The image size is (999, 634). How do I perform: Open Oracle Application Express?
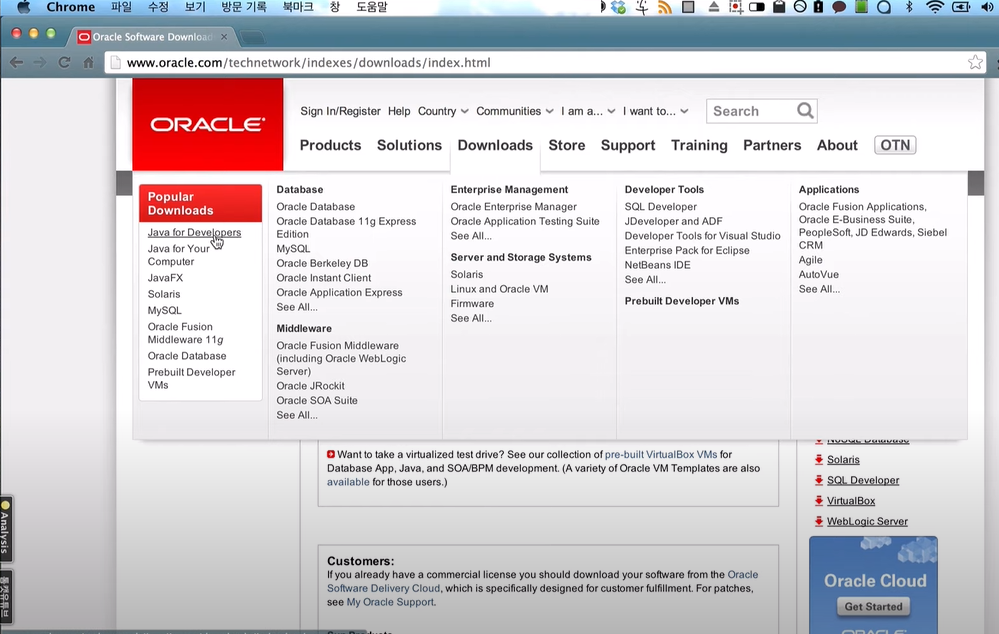coord(339,292)
